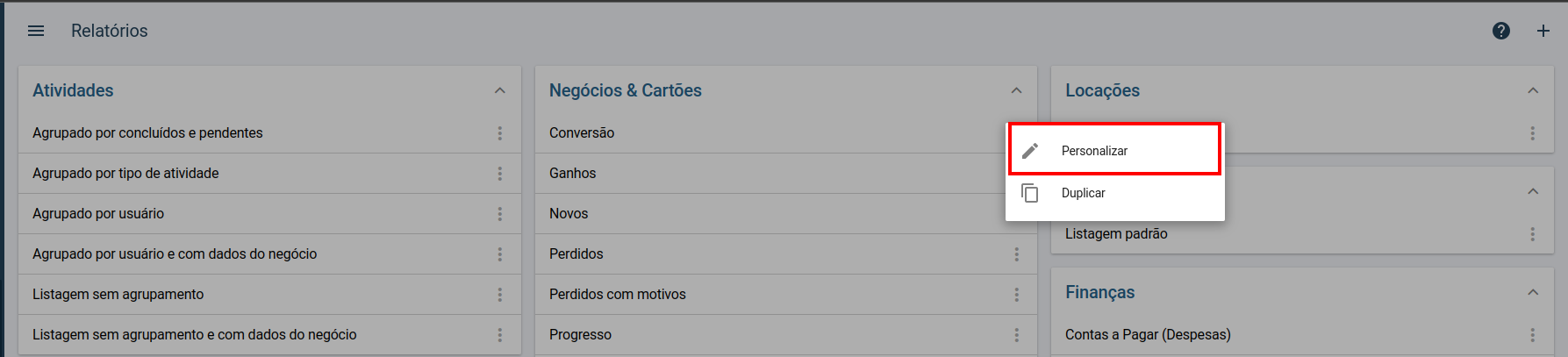Open the Ganhos report
1568x357 pixels.
click(572, 174)
